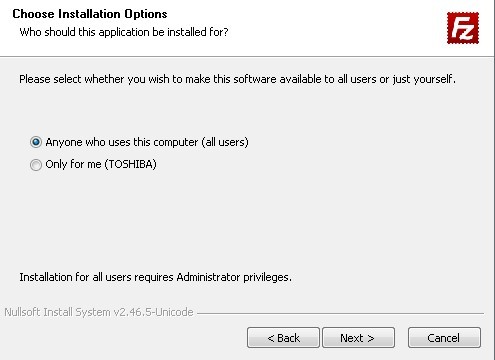
Task: Click the "just yourself" phrase in instructions
Action: point(424,79)
